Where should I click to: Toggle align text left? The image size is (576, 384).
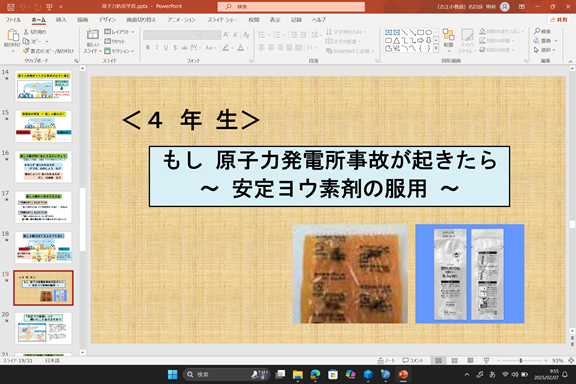click(x=262, y=48)
